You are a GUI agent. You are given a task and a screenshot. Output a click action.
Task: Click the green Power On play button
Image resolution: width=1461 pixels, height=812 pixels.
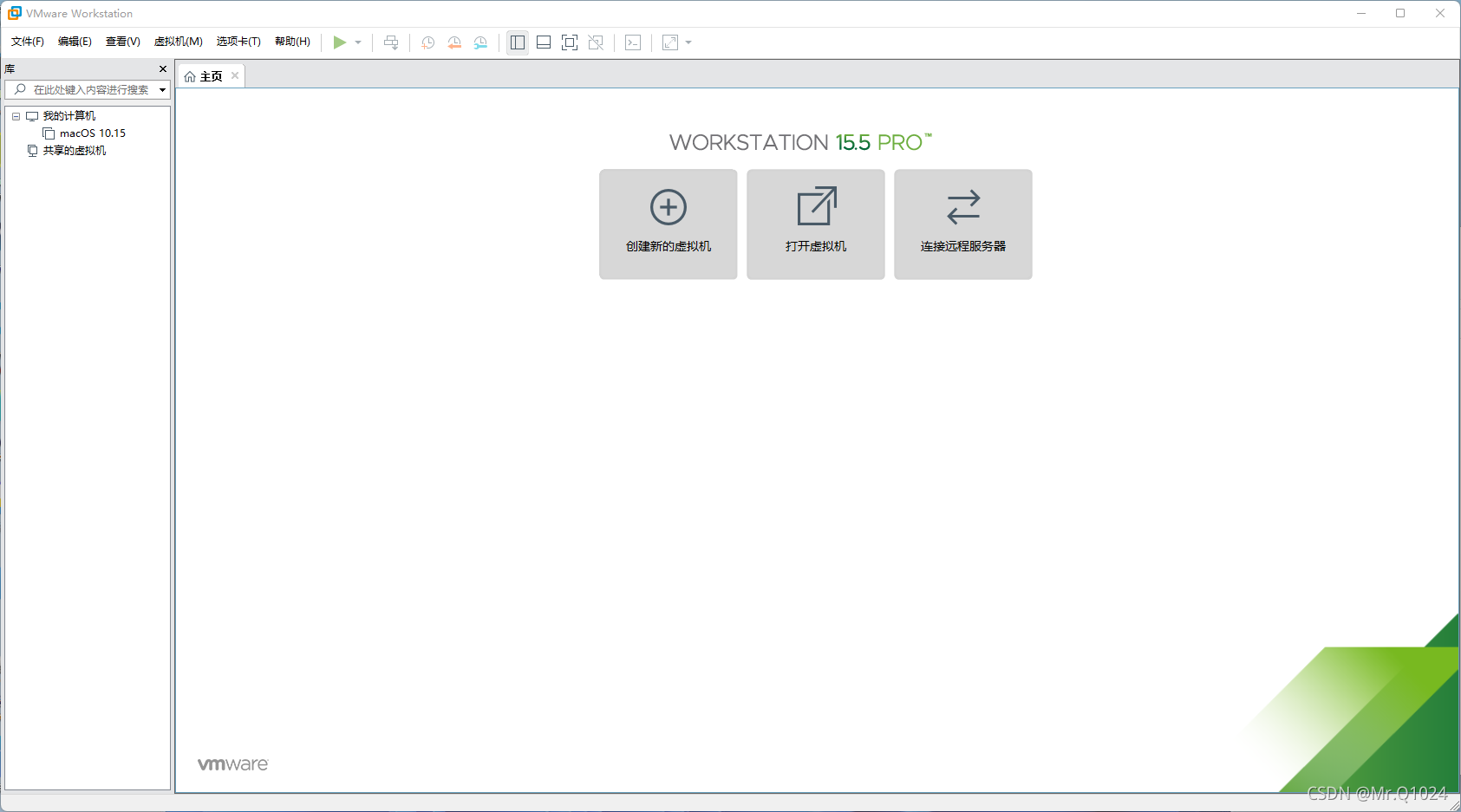[x=340, y=42]
